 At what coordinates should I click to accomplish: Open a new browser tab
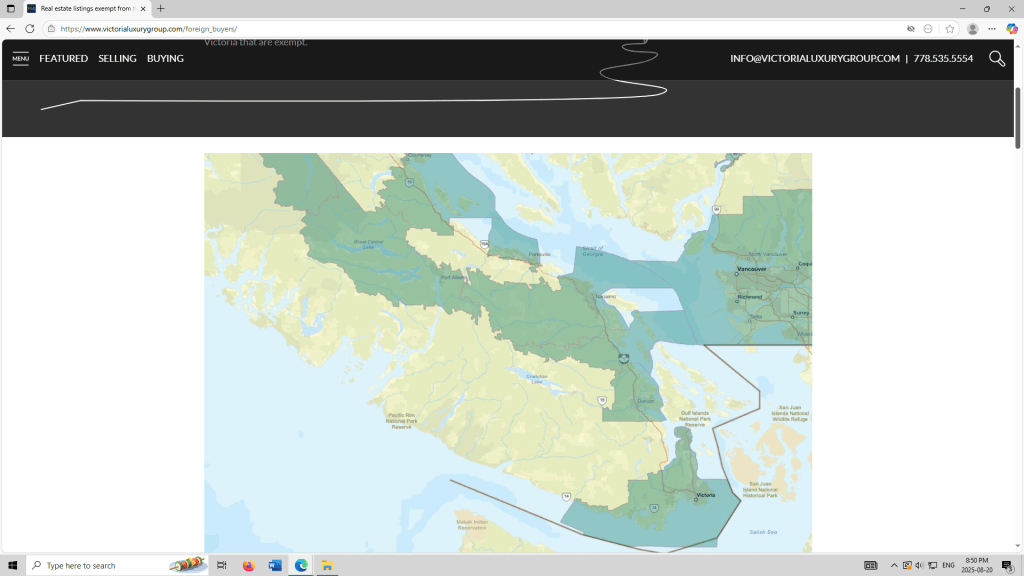point(161,8)
